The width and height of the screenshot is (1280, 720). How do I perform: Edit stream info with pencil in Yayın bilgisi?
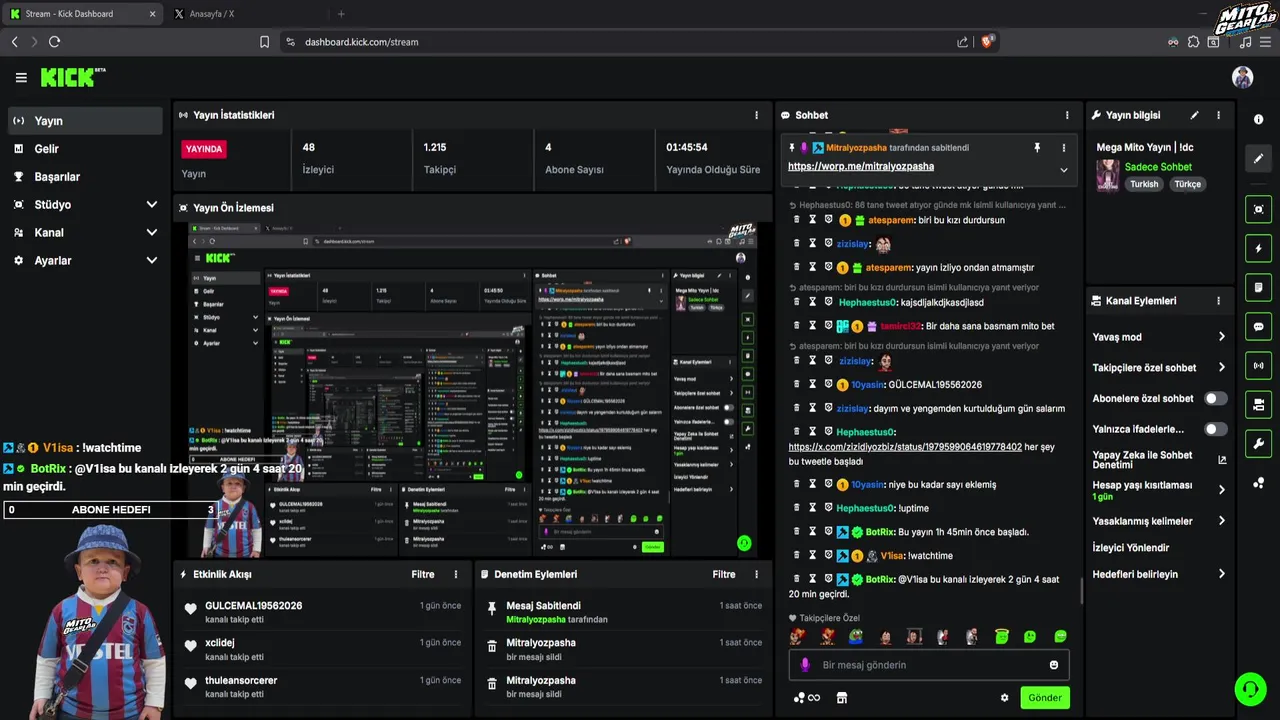tap(1194, 115)
